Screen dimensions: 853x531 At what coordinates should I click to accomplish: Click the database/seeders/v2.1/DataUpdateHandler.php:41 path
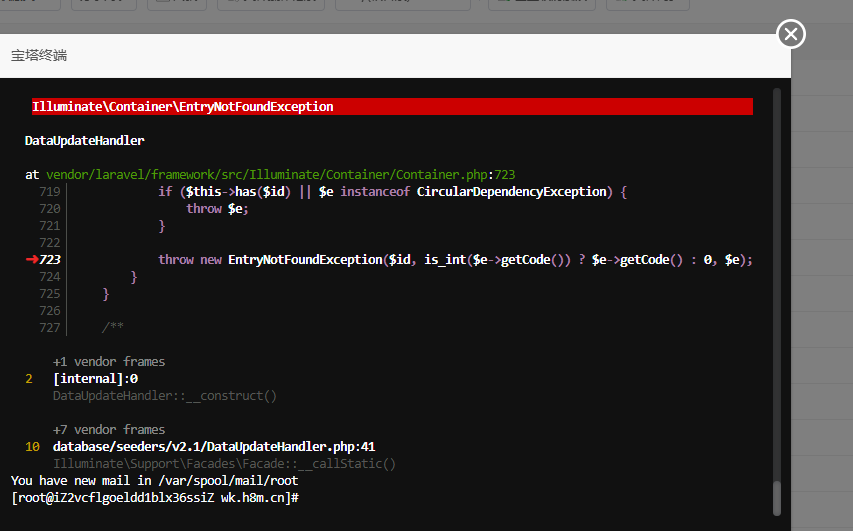click(x=213, y=447)
